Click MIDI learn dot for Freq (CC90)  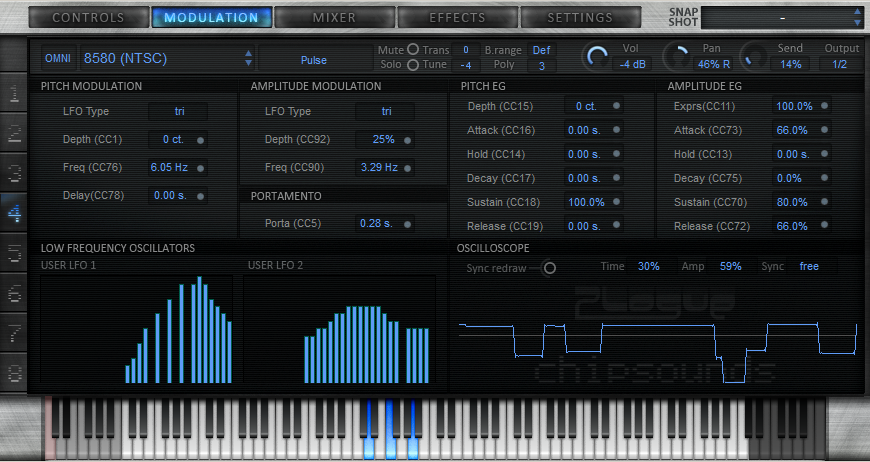(407, 168)
